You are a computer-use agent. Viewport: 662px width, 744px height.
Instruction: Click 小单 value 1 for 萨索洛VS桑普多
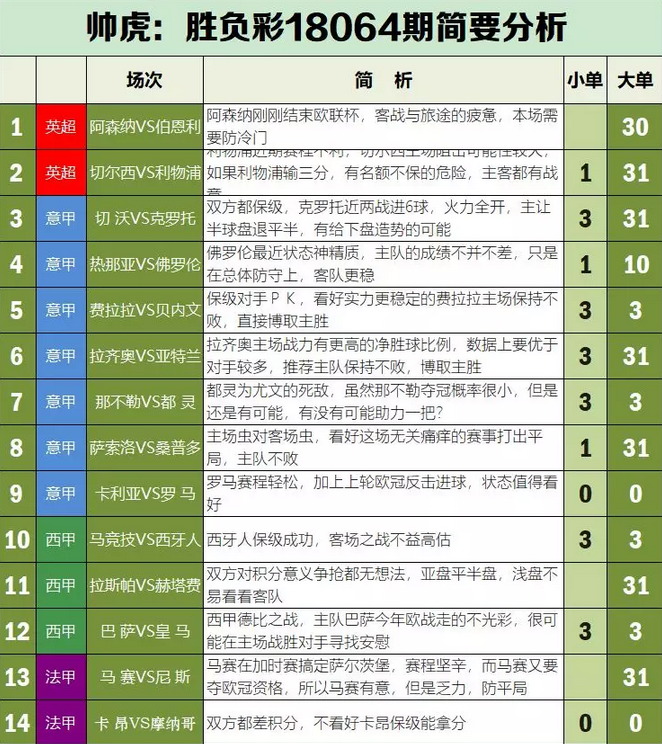pyautogui.click(x=585, y=448)
